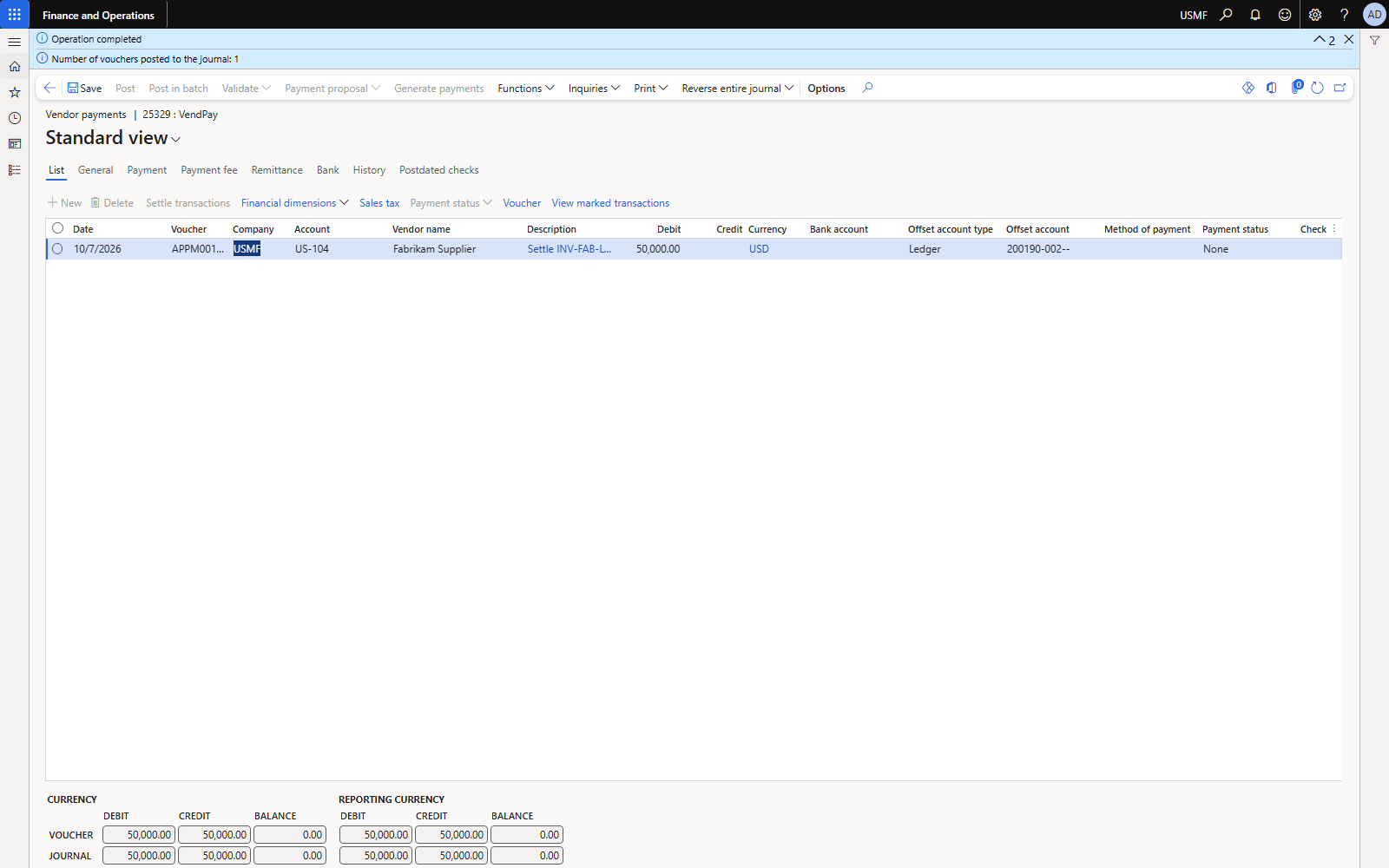1389x868 pixels.
Task: Open feedback smiley icon
Action: pyautogui.click(x=1285, y=15)
